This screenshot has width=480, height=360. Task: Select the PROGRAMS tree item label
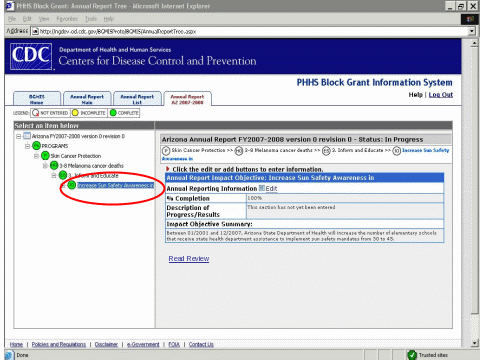click(x=55, y=146)
